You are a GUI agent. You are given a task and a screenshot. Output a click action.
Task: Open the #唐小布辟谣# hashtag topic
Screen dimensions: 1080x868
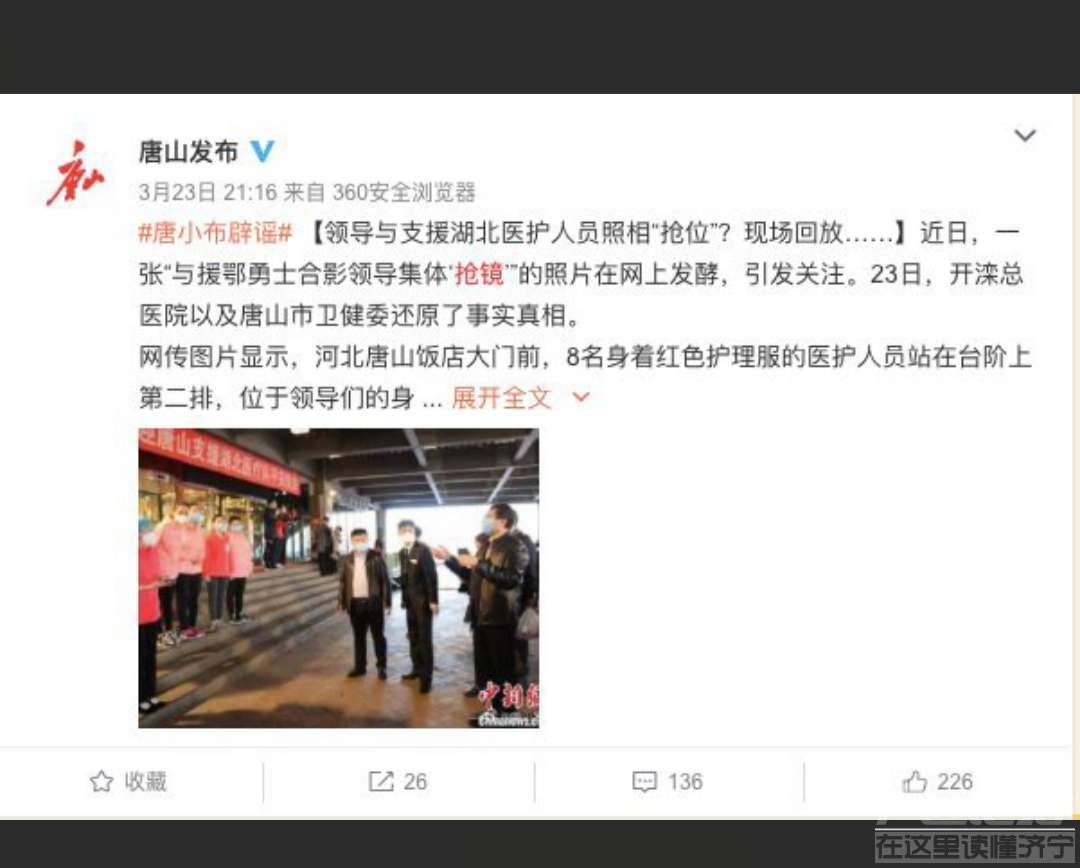tap(216, 233)
